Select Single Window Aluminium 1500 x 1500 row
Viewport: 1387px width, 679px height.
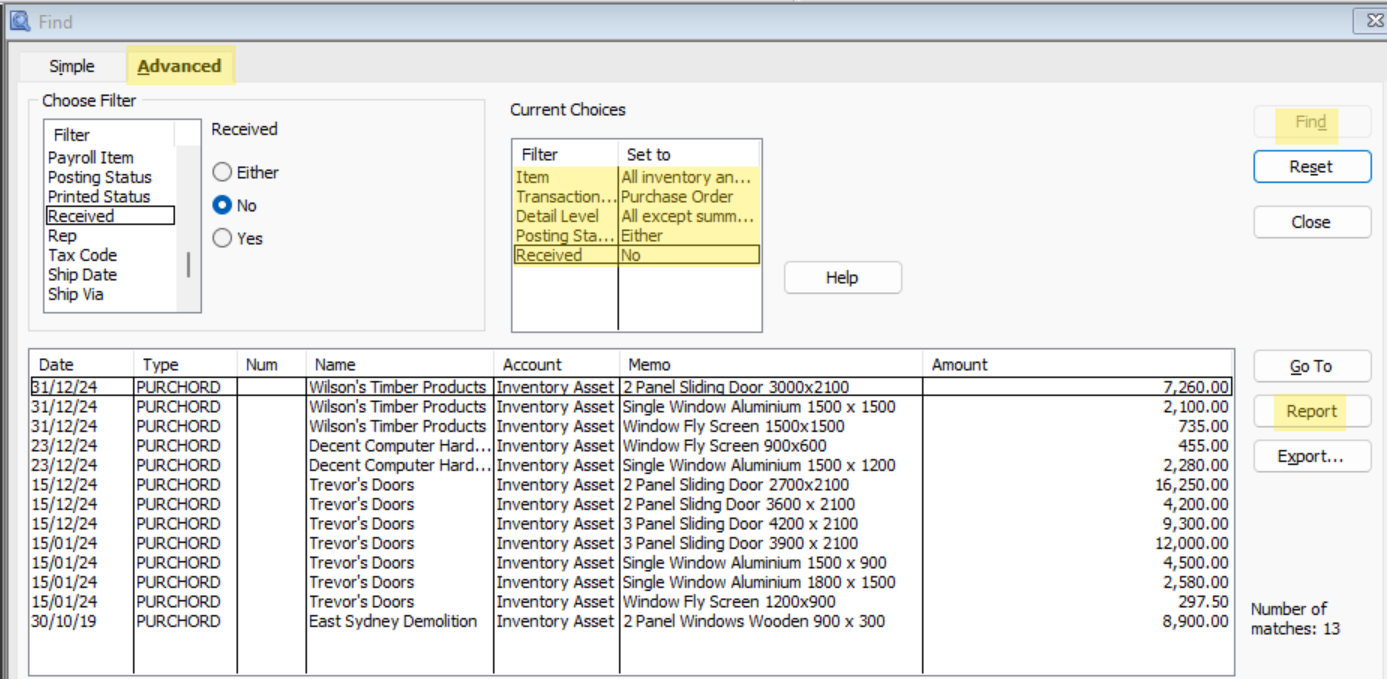pyautogui.click(x=631, y=407)
